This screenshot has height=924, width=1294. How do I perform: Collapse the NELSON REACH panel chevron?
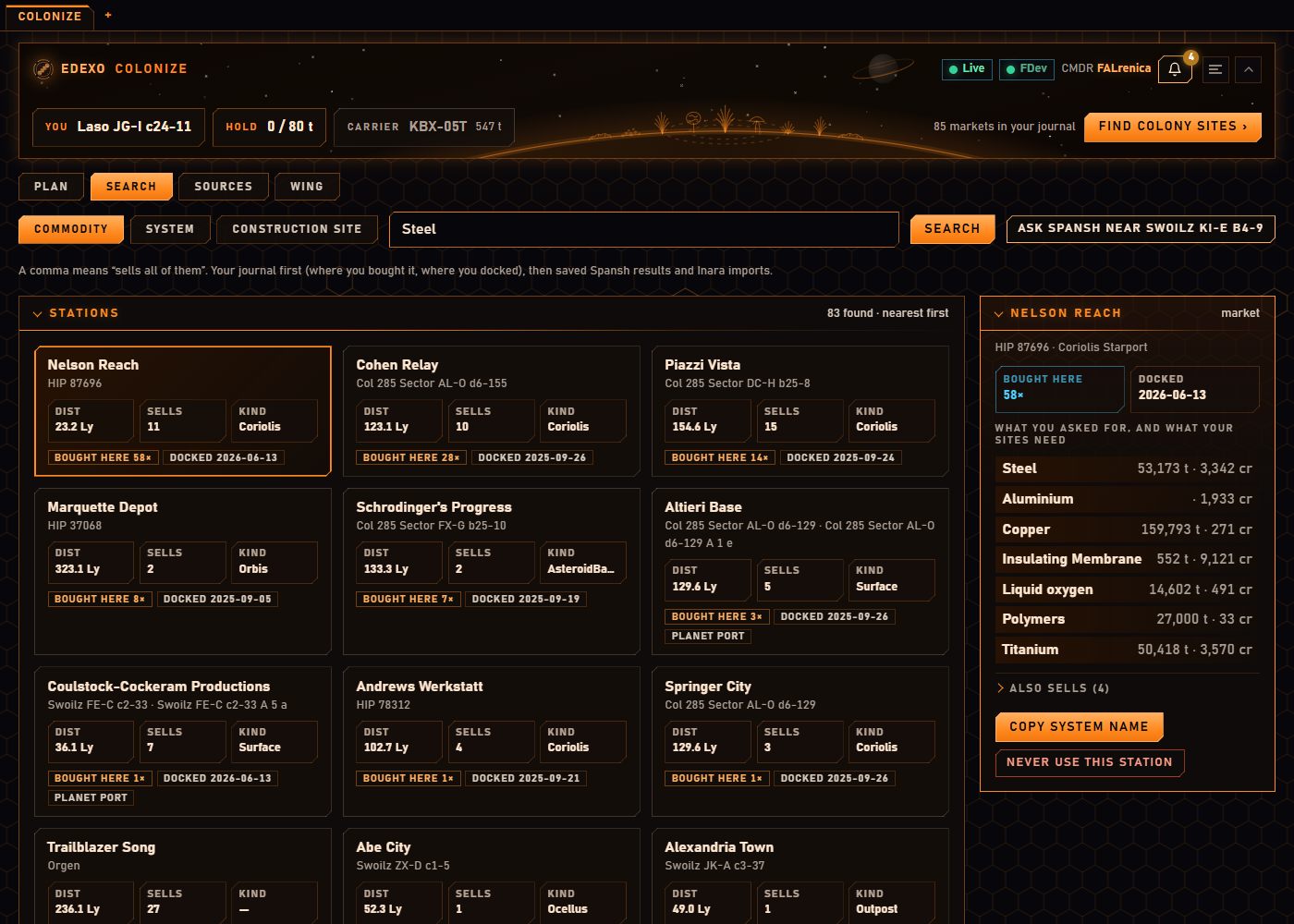tap(998, 314)
